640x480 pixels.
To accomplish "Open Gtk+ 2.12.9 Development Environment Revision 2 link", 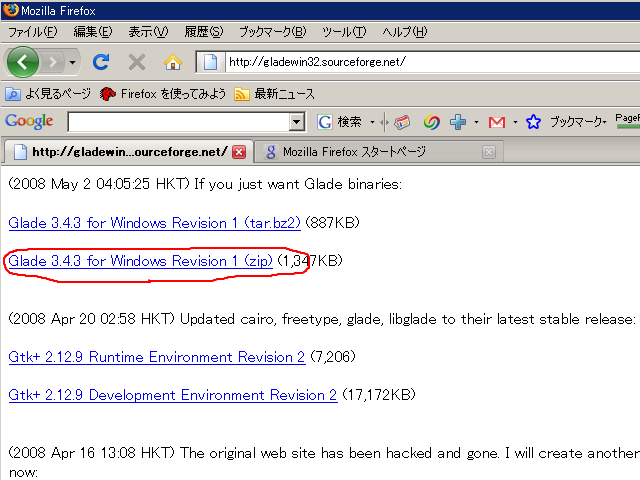I will 173,395.
